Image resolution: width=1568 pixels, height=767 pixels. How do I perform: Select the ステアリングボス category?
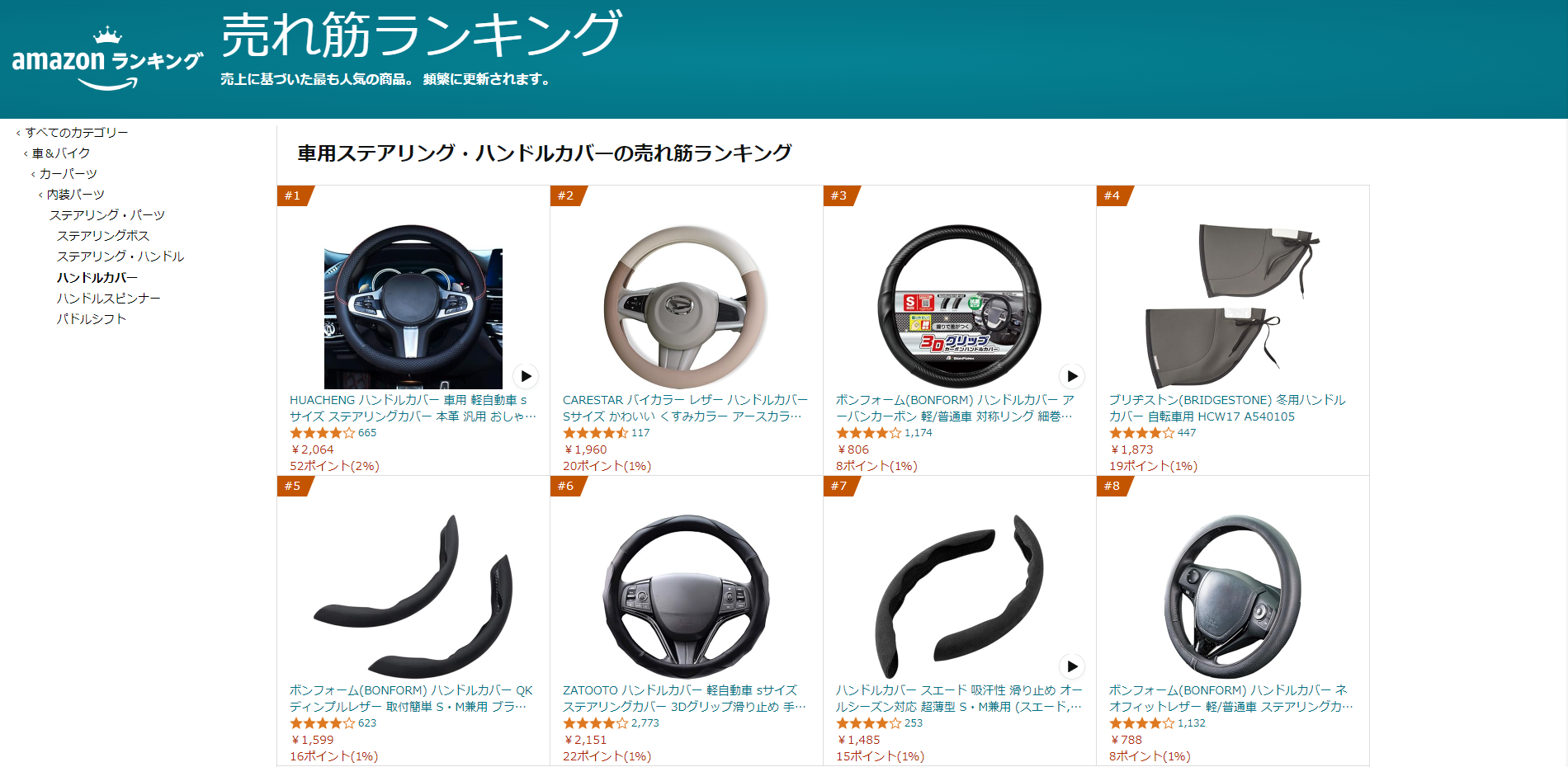pos(103,235)
